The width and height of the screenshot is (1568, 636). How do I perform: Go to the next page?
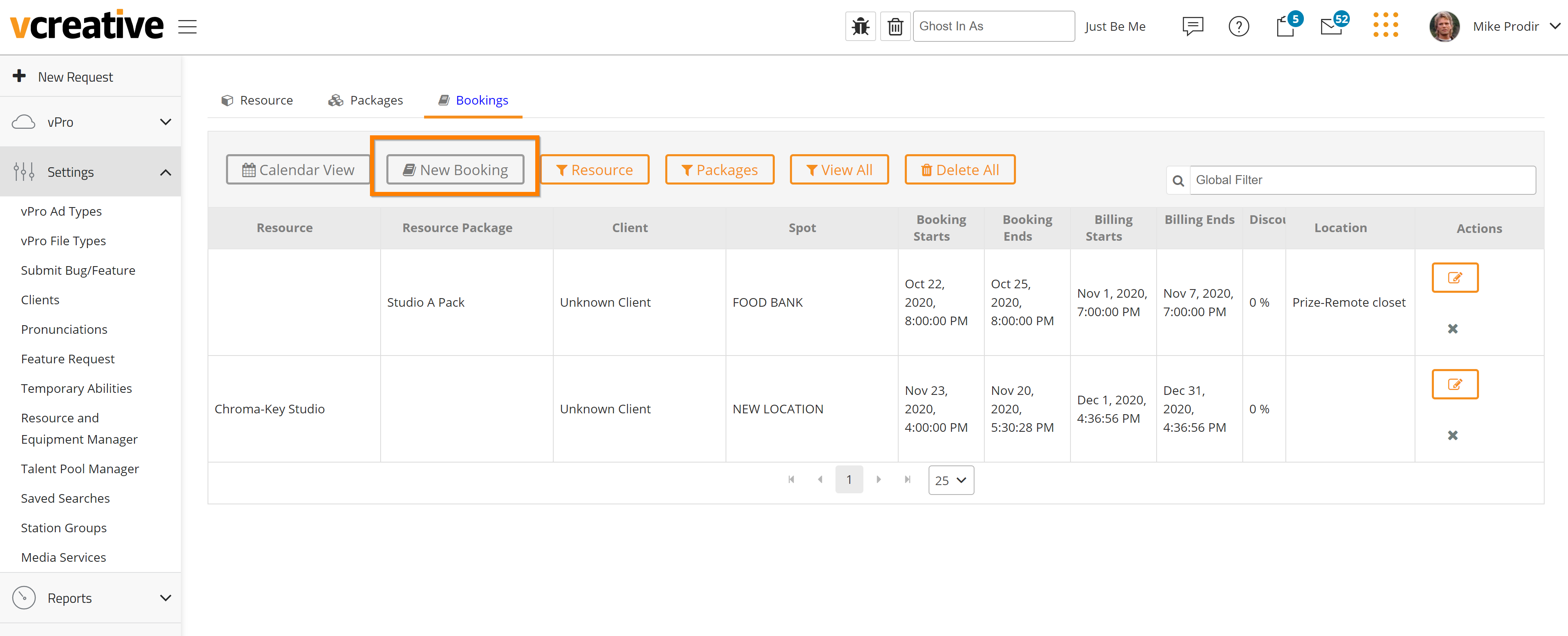879,480
